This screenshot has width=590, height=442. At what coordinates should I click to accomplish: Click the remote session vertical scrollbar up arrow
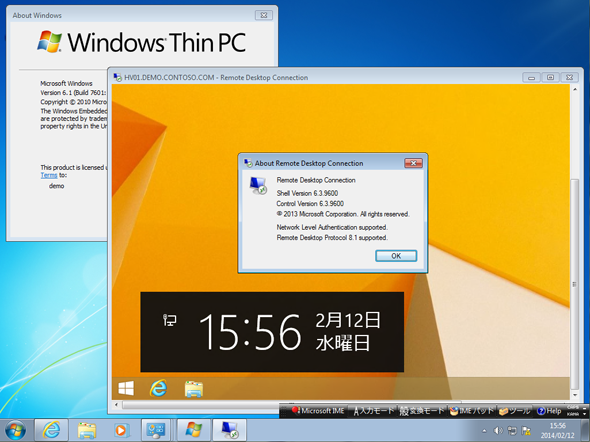click(x=575, y=90)
